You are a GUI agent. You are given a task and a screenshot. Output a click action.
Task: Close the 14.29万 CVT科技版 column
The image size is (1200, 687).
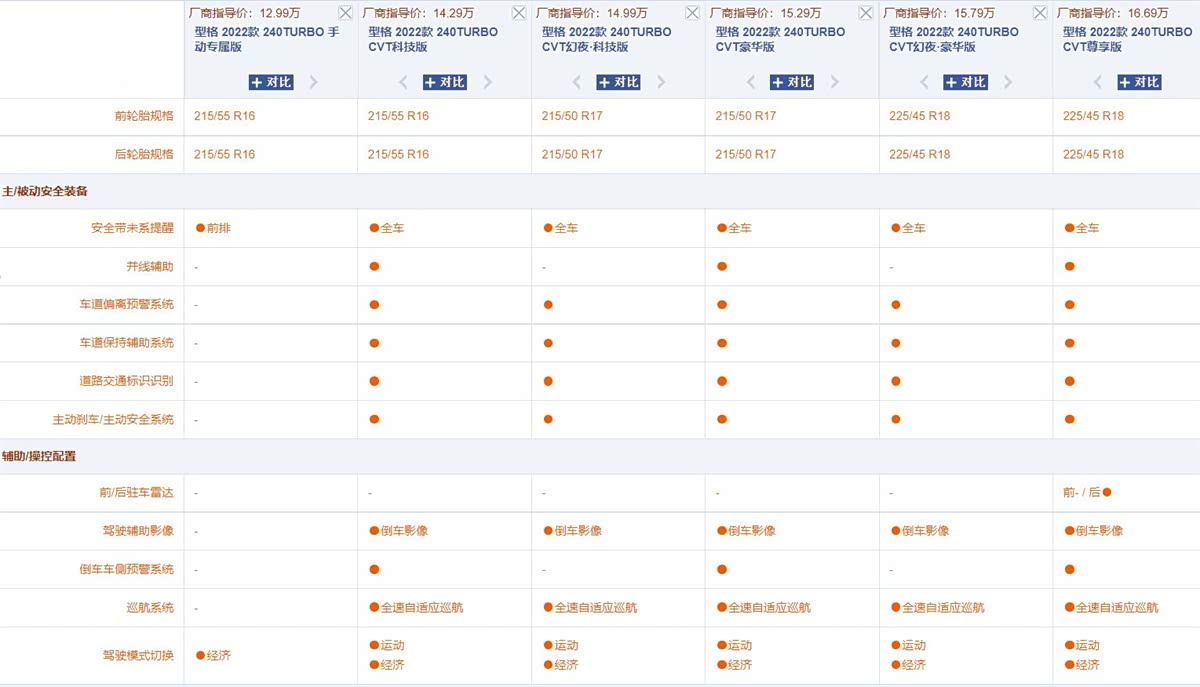click(x=519, y=13)
